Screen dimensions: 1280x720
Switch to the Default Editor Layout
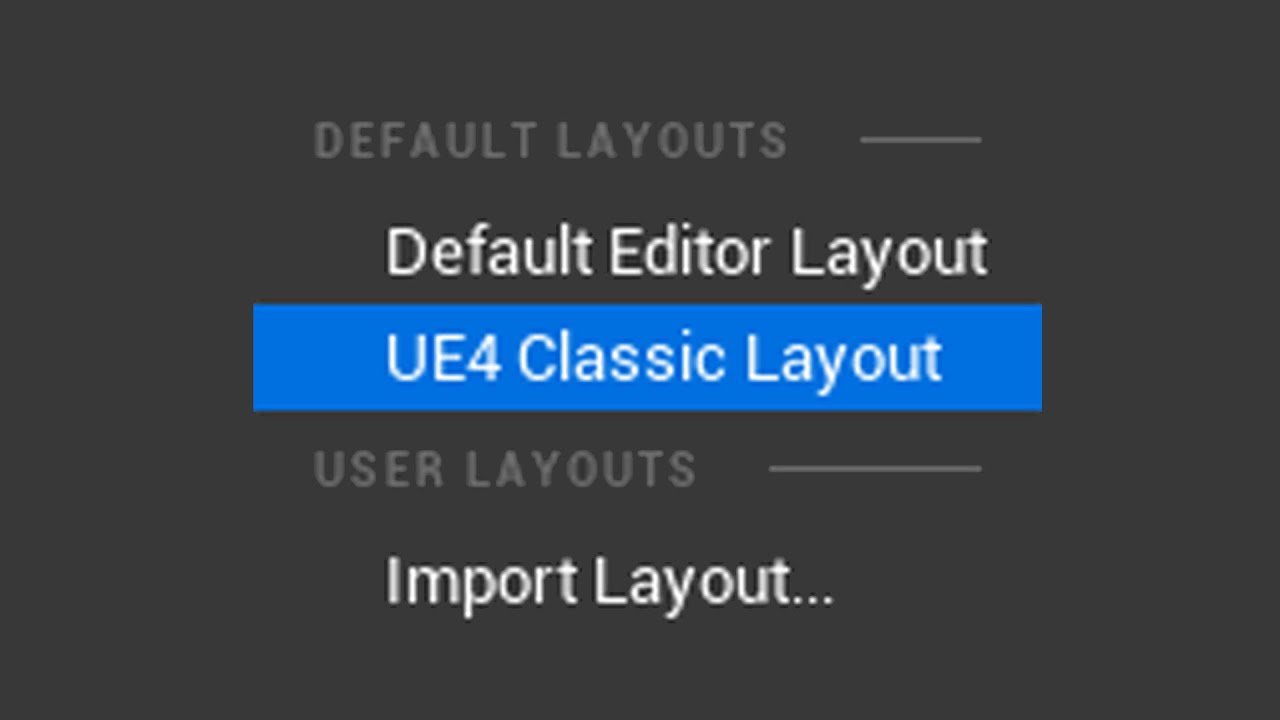pos(686,252)
